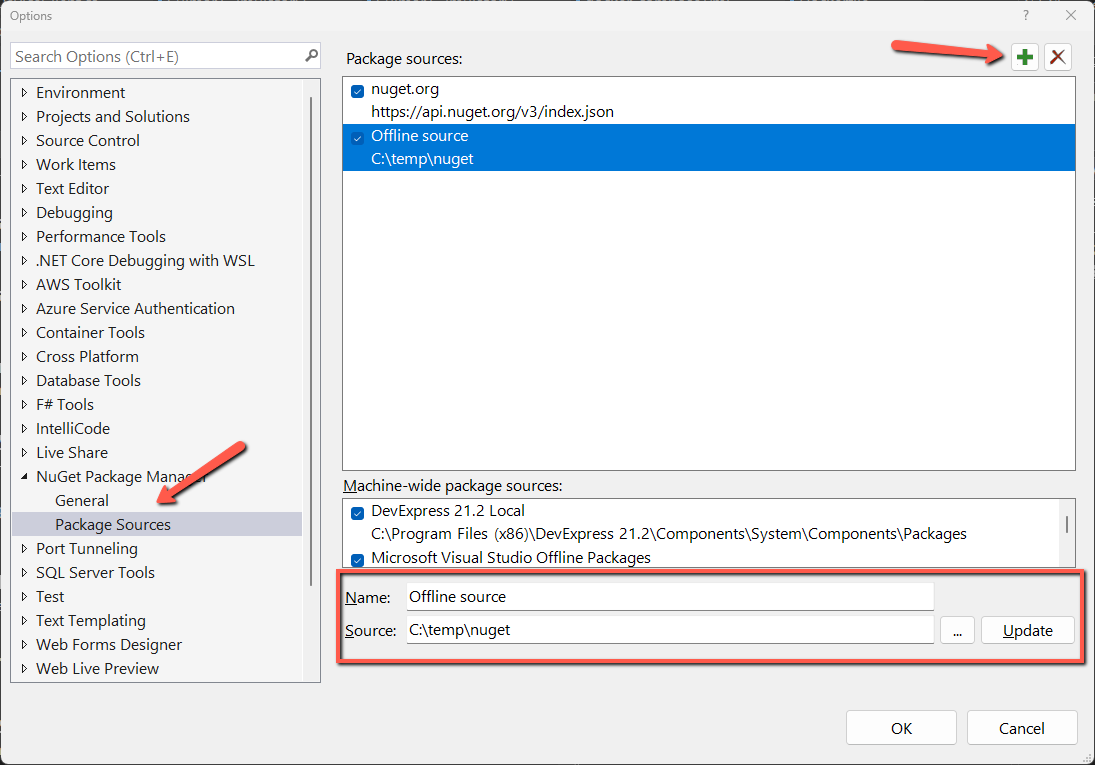Uncheck the nuget.org package source
1095x765 pixels.
[x=357, y=91]
